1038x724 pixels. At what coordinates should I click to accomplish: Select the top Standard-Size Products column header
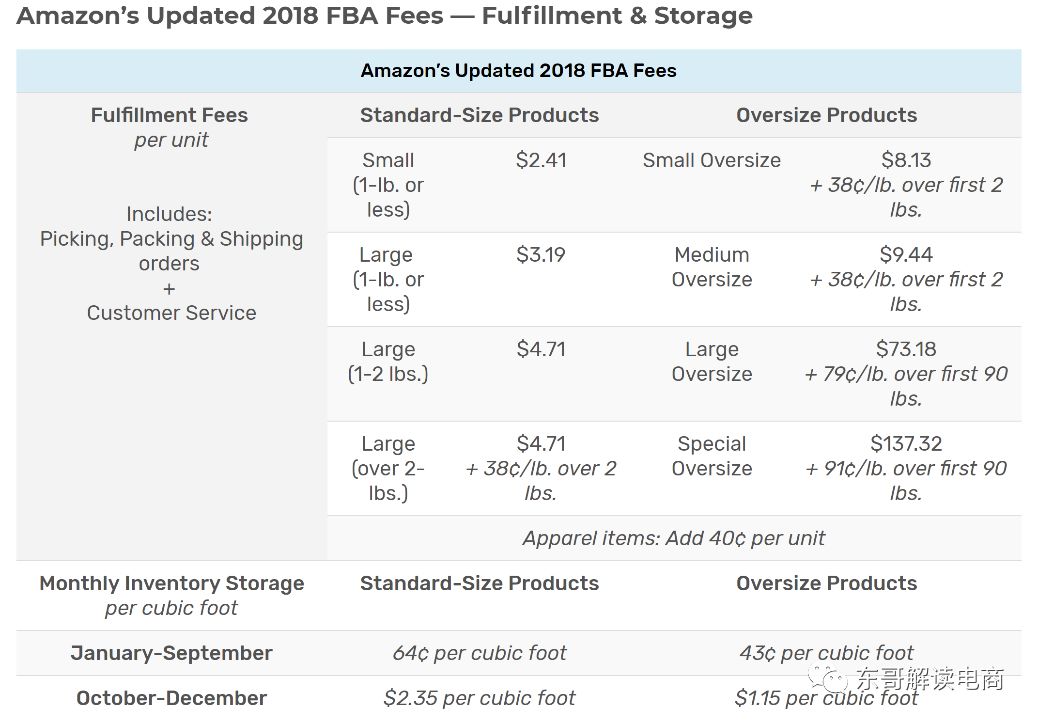(479, 115)
